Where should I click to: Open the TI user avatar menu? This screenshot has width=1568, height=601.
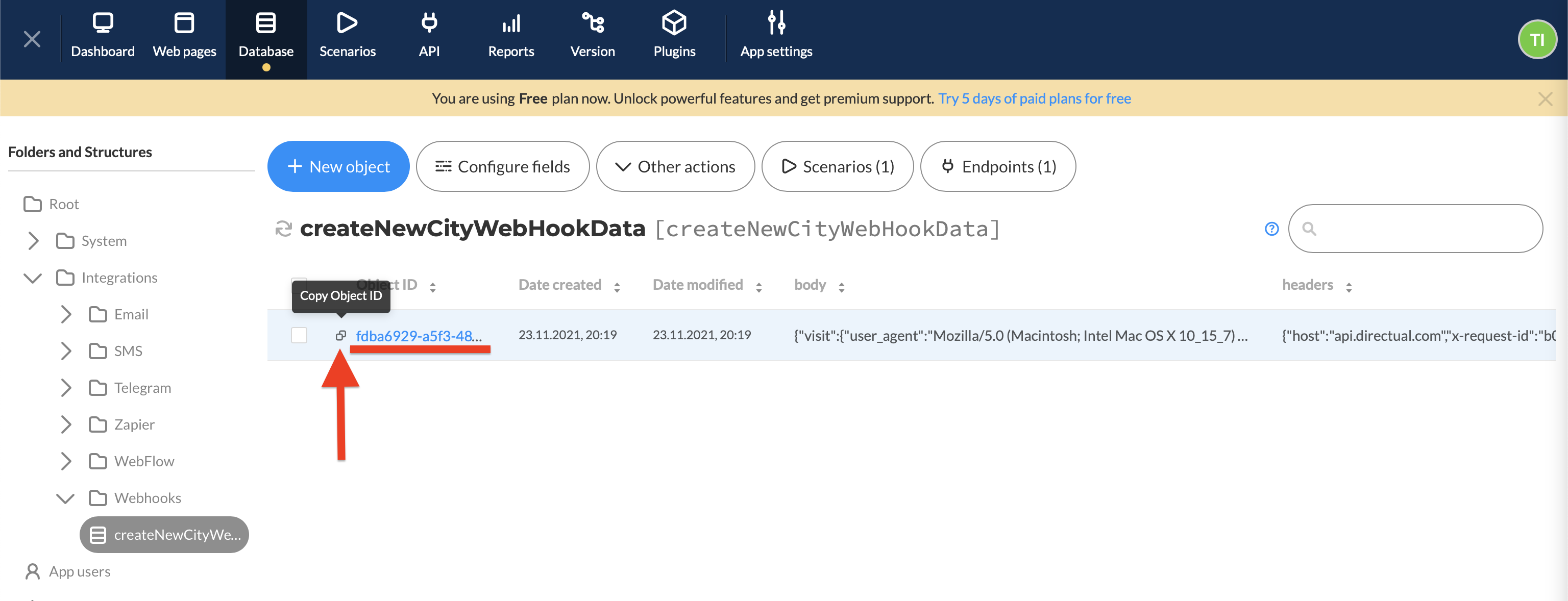pos(1537,40)
